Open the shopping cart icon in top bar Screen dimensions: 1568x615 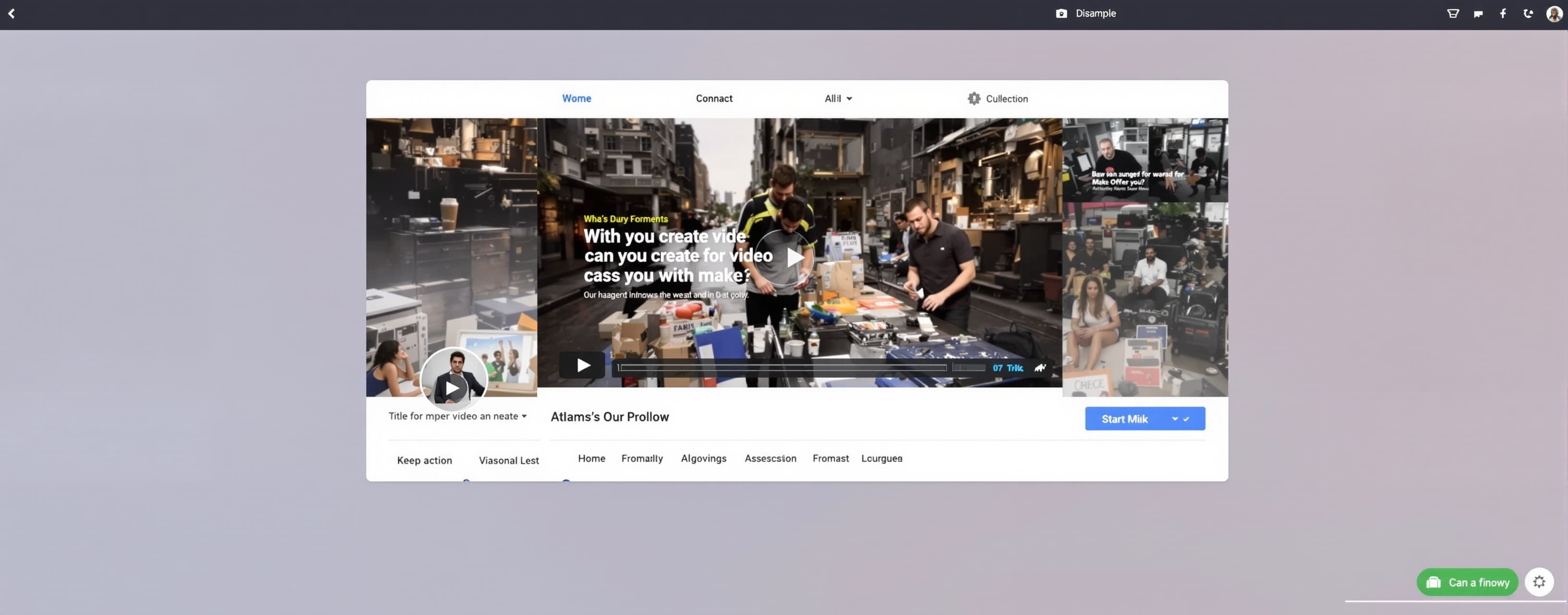click(x=1453, y=13)
